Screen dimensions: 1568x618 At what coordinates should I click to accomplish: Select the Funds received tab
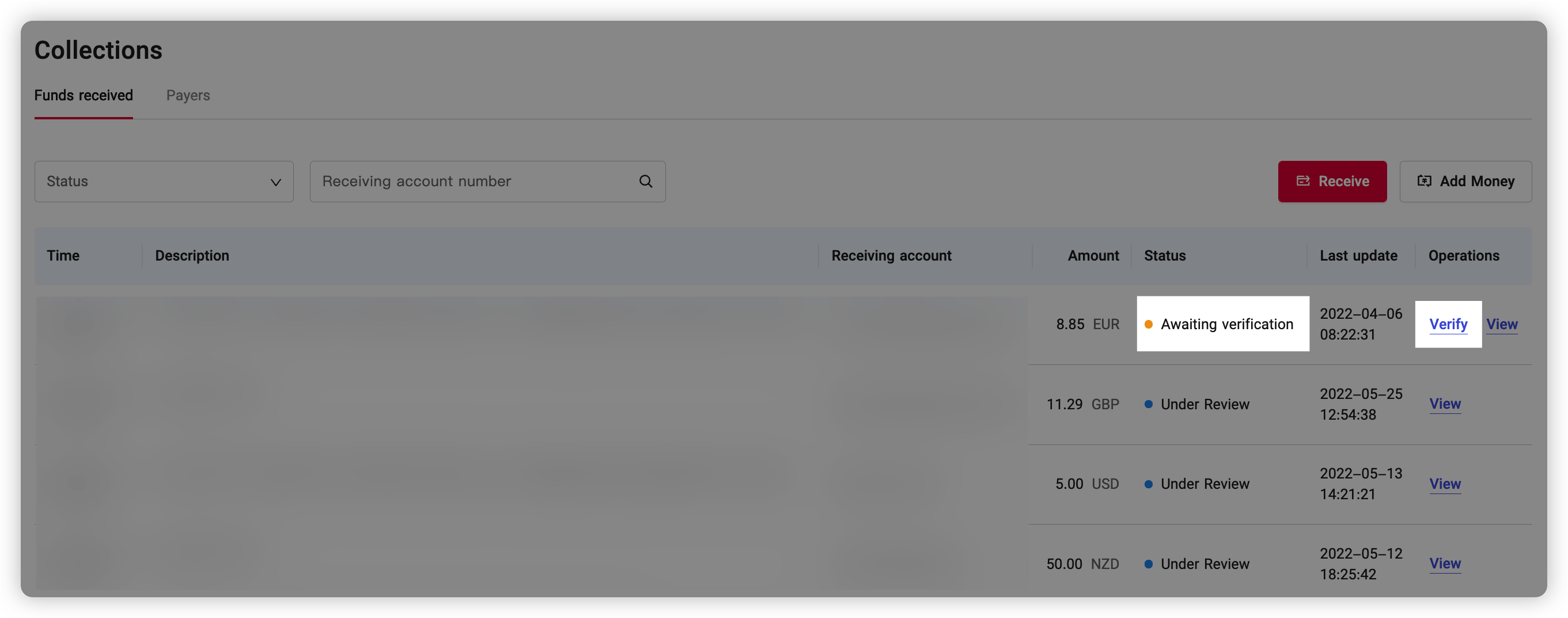84,96
